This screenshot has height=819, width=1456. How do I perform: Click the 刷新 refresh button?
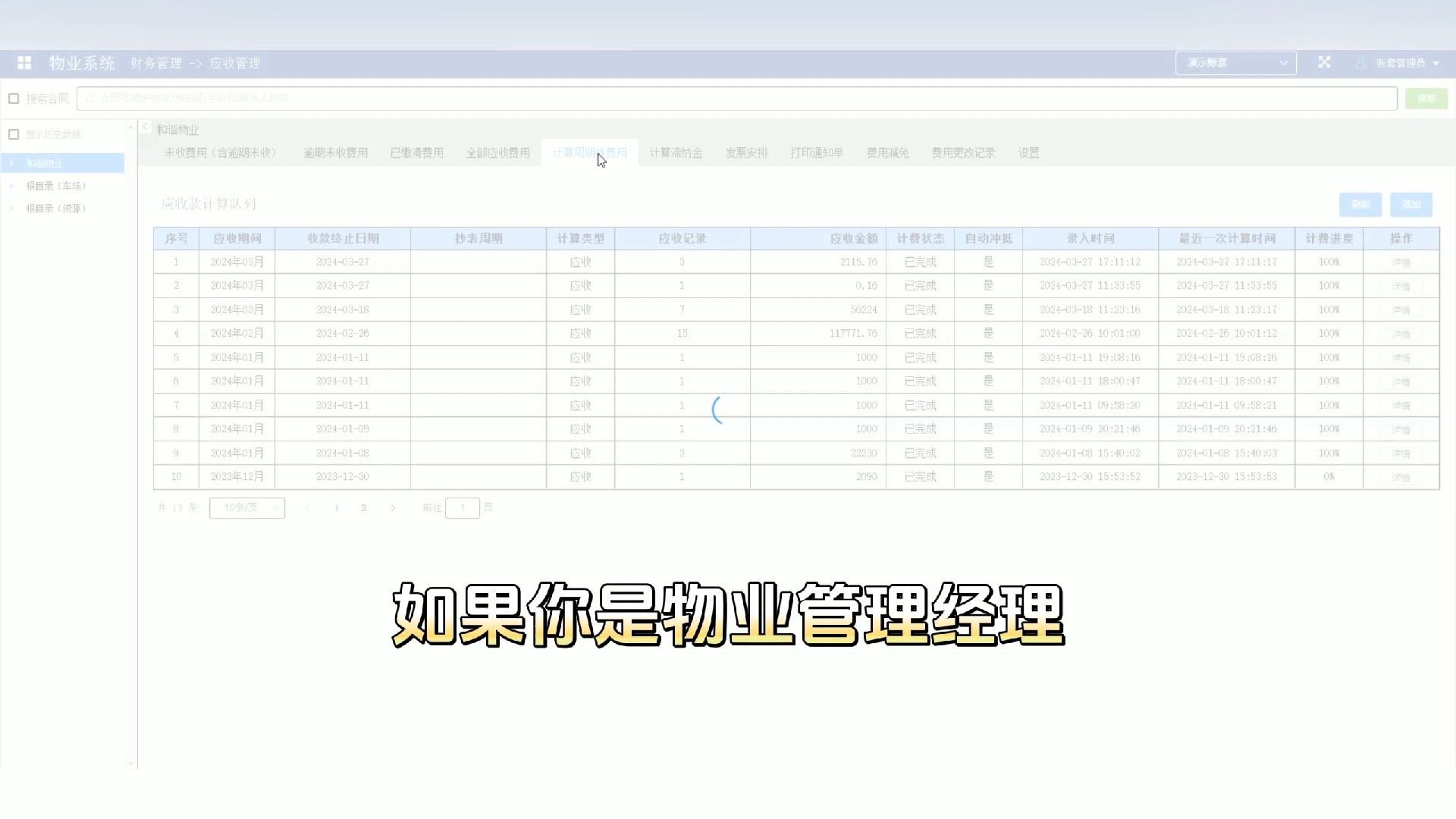1360,205
